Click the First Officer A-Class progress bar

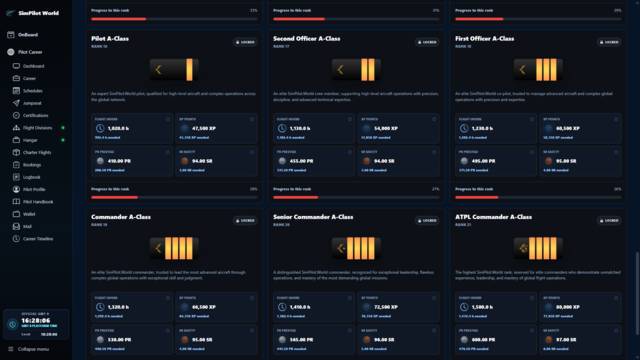(538, 197)
